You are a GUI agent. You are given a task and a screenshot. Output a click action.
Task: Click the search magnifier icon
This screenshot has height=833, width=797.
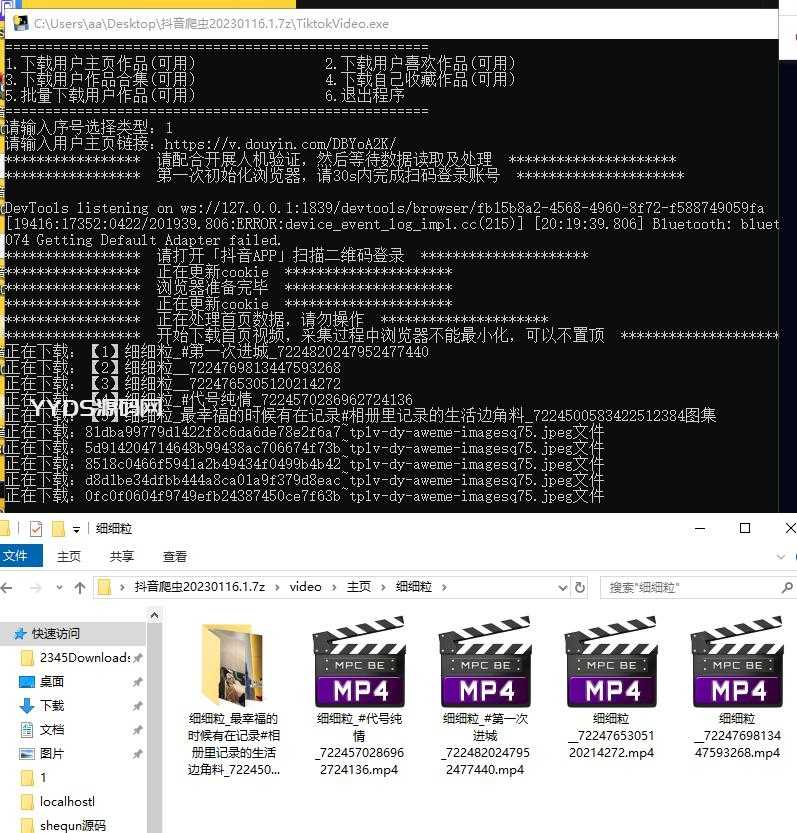click(x=787, y=588)
